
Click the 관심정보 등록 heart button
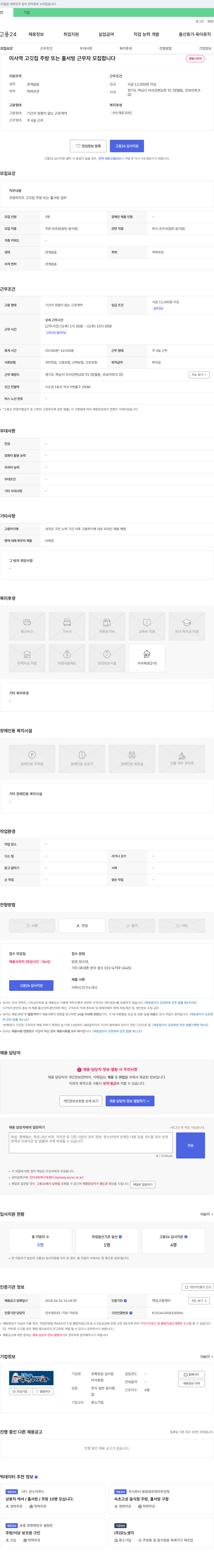coord(88,146)
